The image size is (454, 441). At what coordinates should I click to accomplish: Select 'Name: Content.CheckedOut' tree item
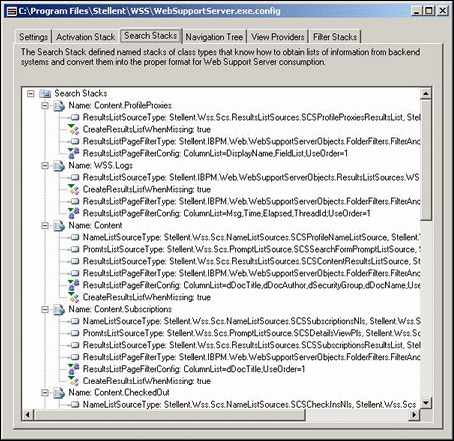(x=119, y=393)
